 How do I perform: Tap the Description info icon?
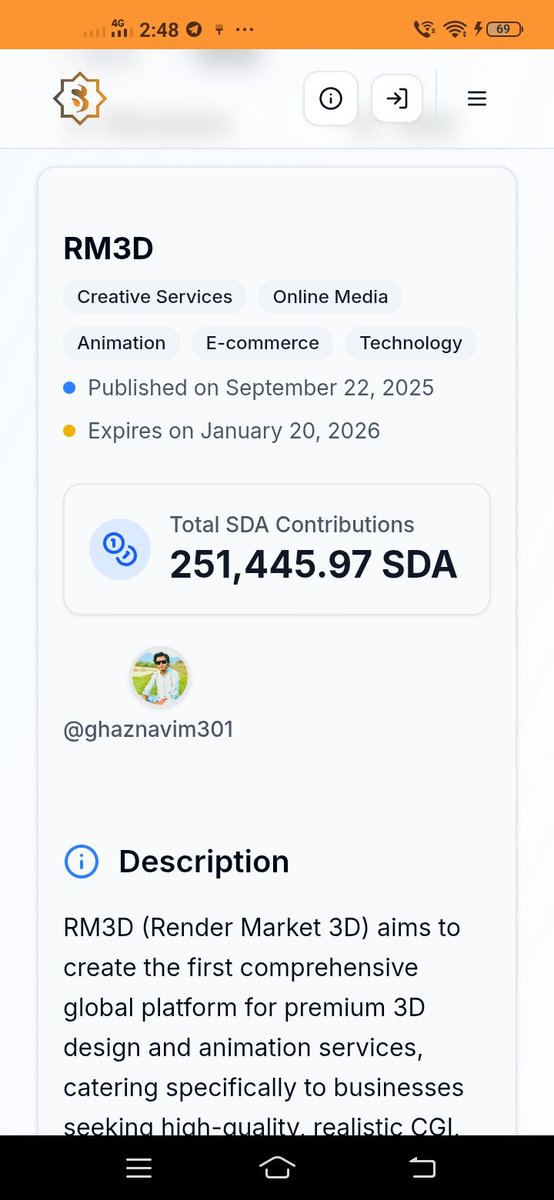82,861
